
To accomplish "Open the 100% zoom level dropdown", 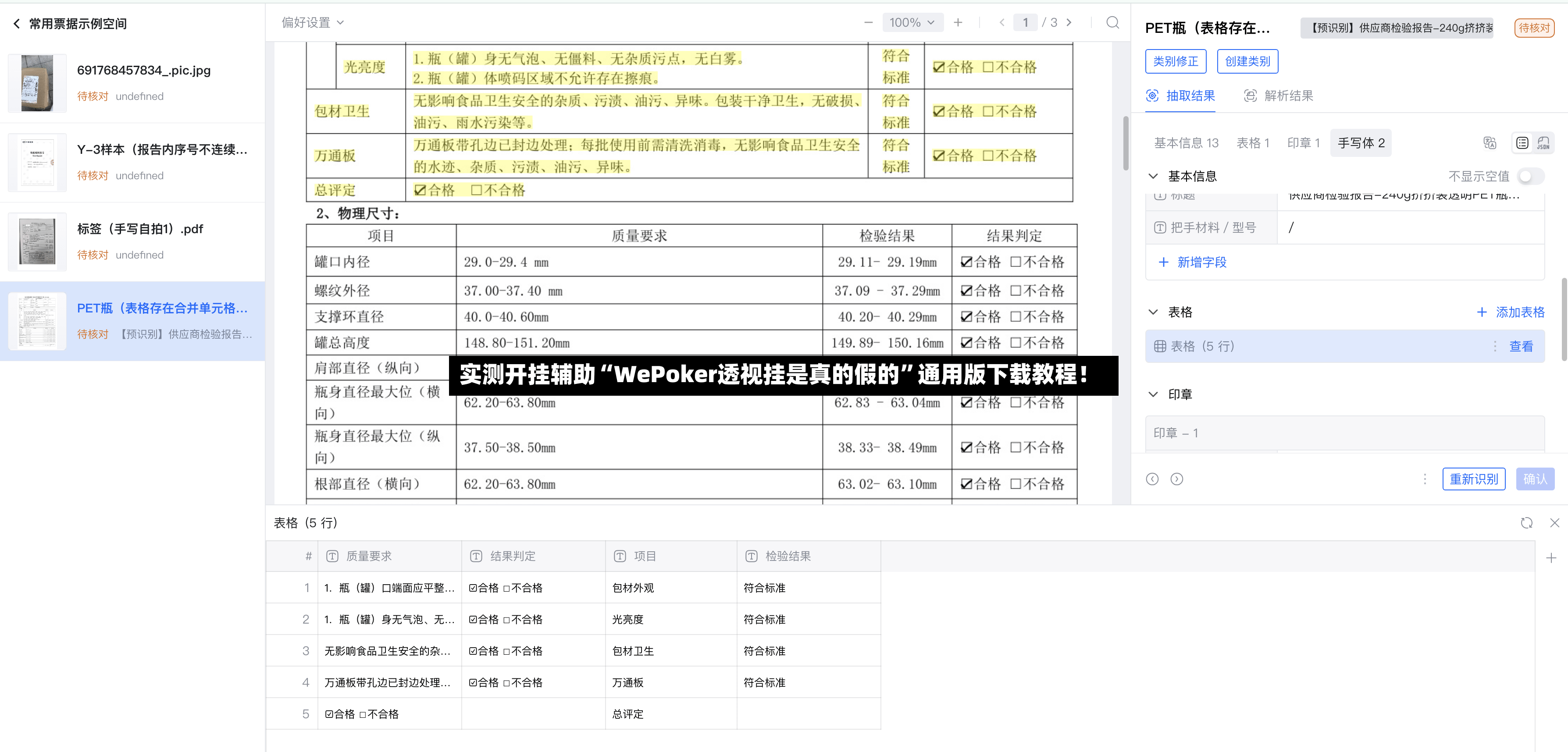I will click(x=912, y=22).
